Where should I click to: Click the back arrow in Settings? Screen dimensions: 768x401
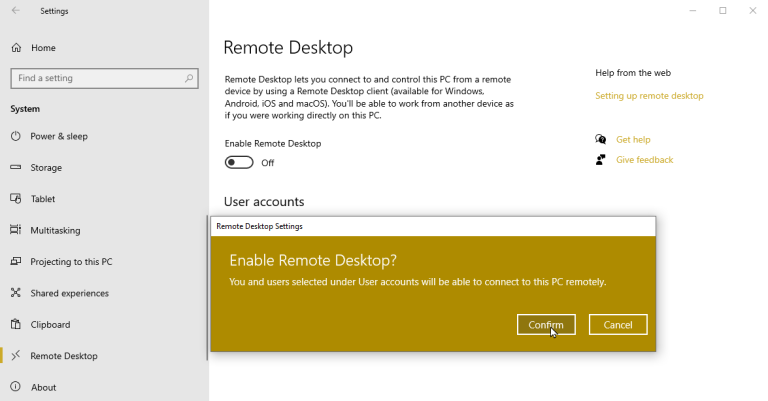[x=16, y=10]
